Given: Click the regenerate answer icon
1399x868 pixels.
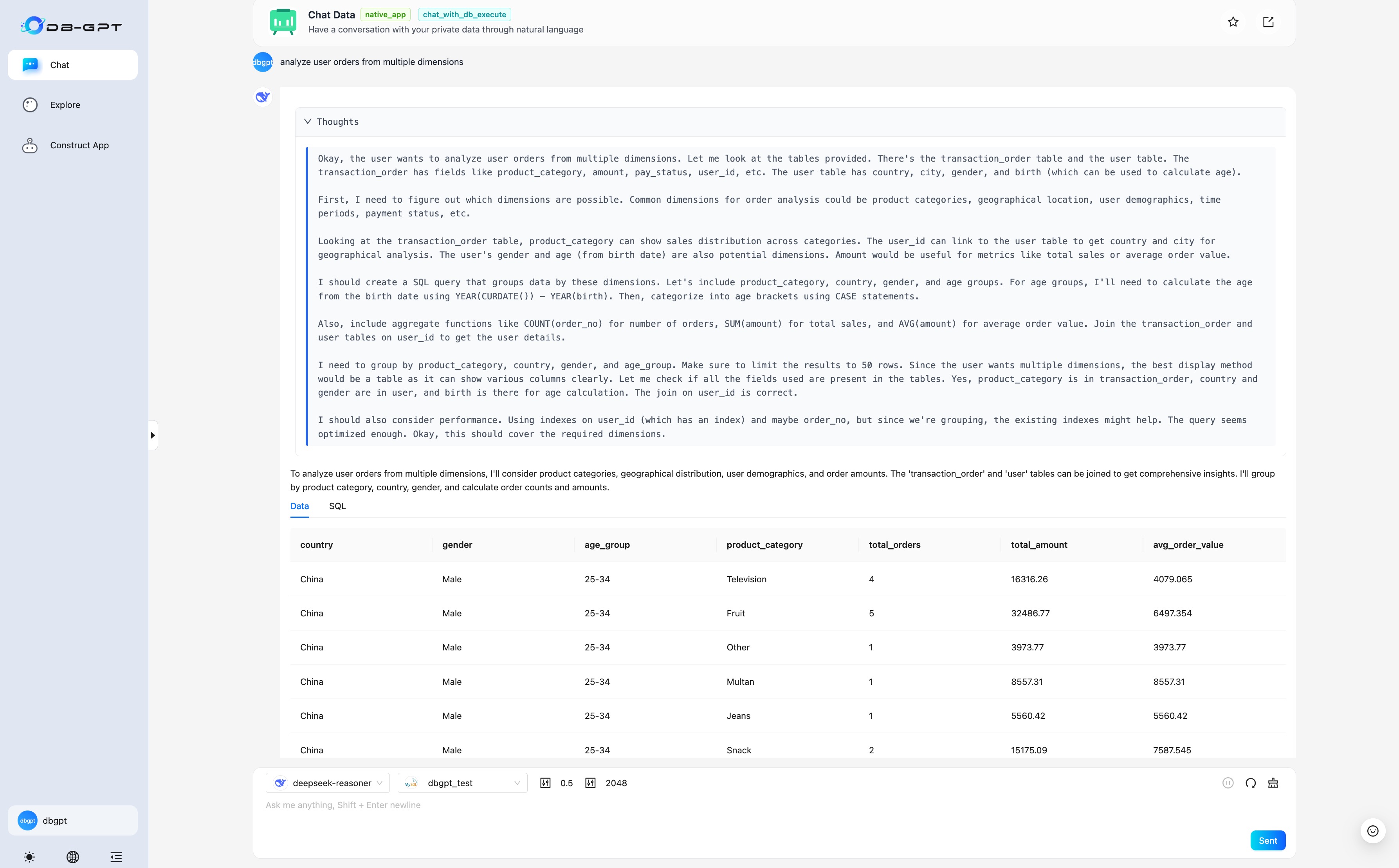Looking at the screenshot, I should 1250,783.
